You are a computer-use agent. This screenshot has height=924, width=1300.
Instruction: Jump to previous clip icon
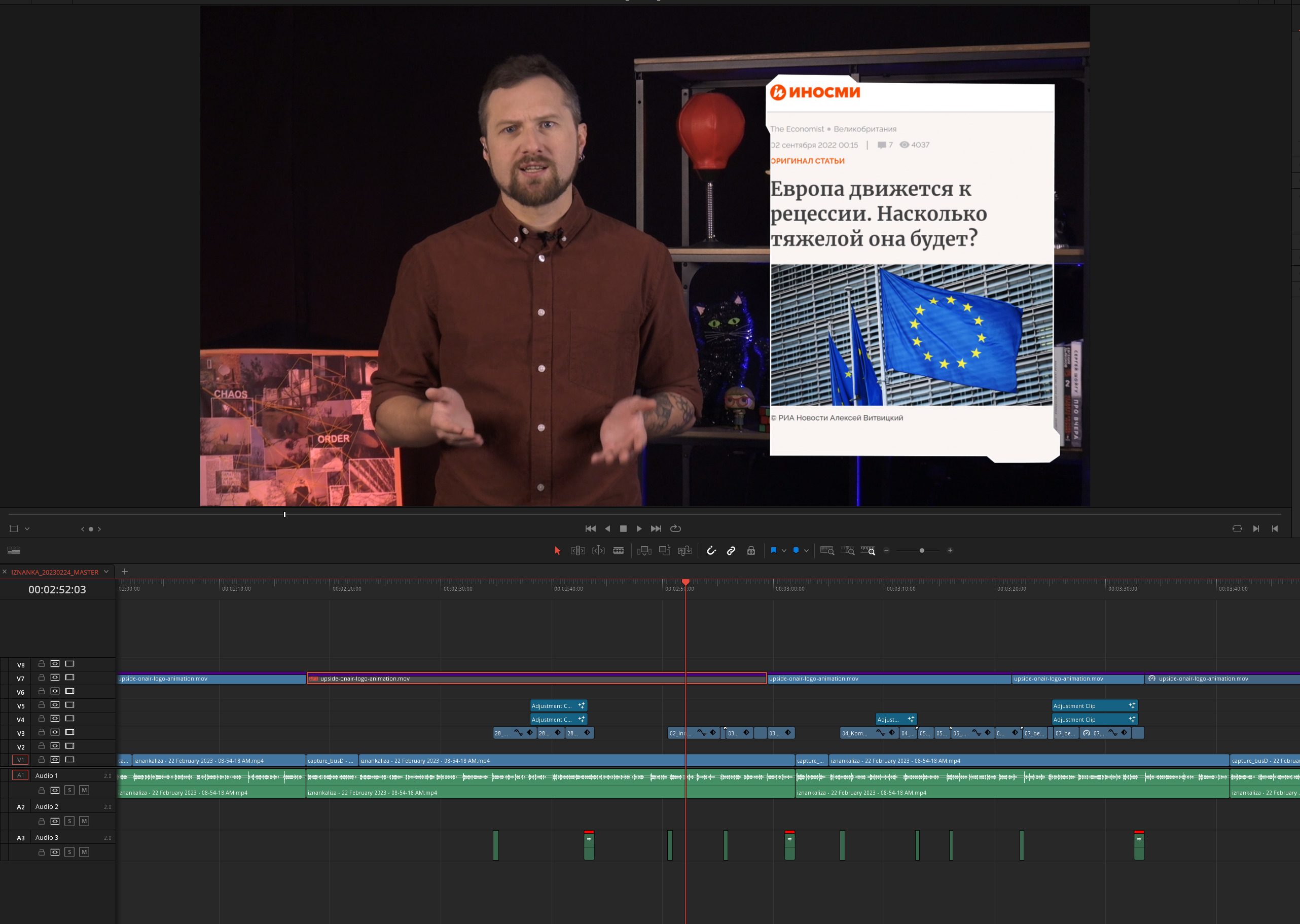(1275, 528)
